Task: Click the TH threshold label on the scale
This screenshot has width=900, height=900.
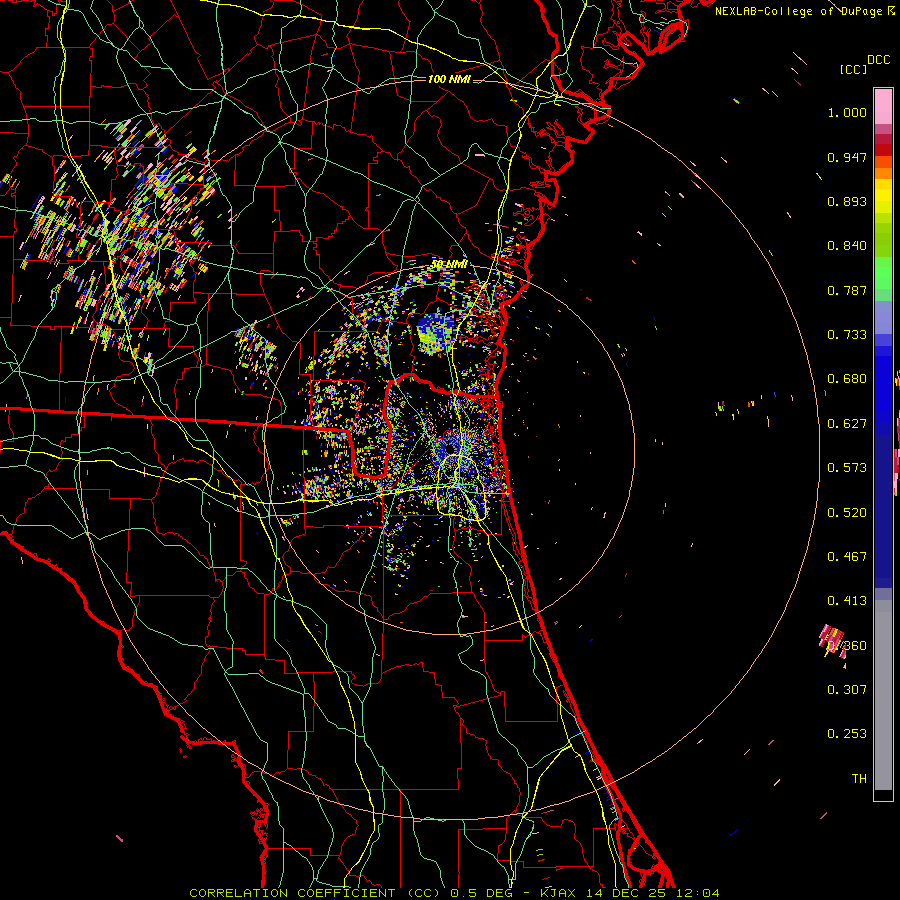Action: [x=859, y=779]
